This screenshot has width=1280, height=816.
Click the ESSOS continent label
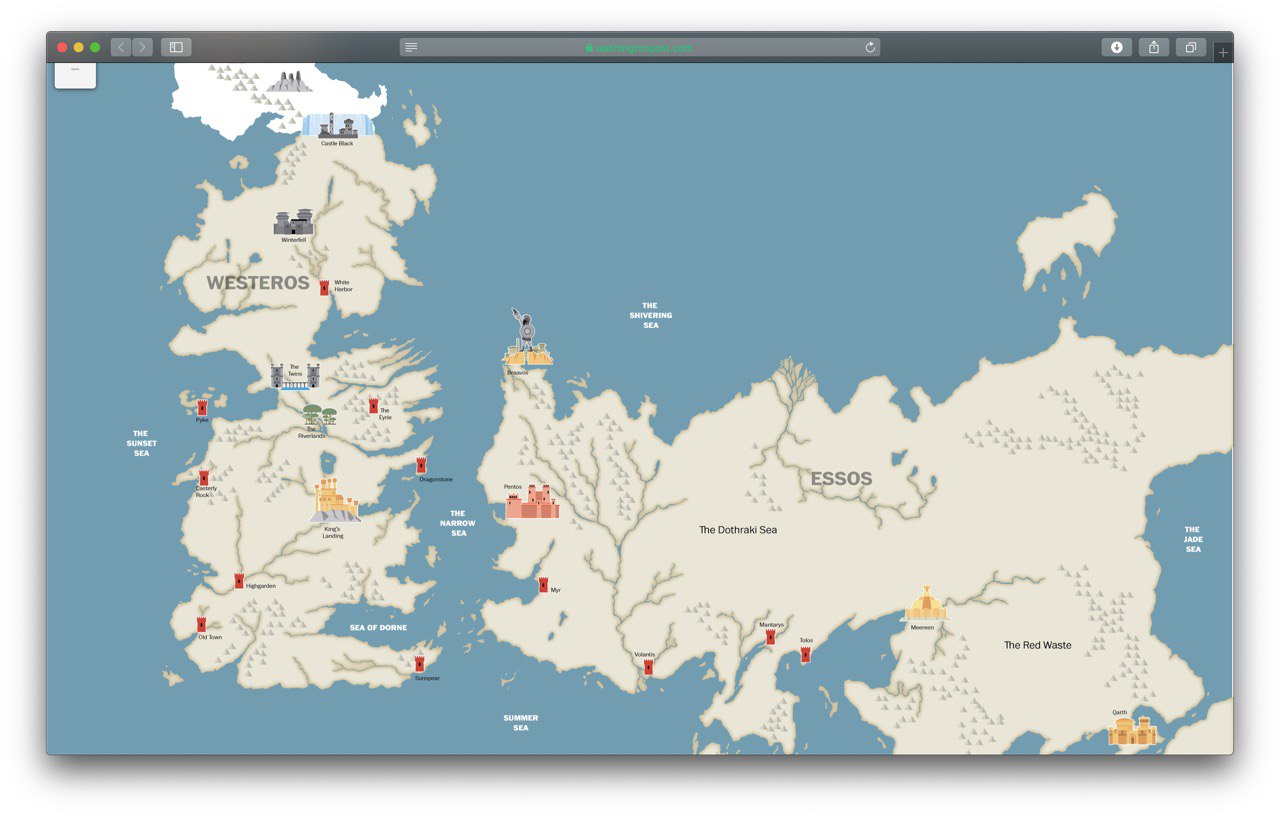click(x=841, y=479)
